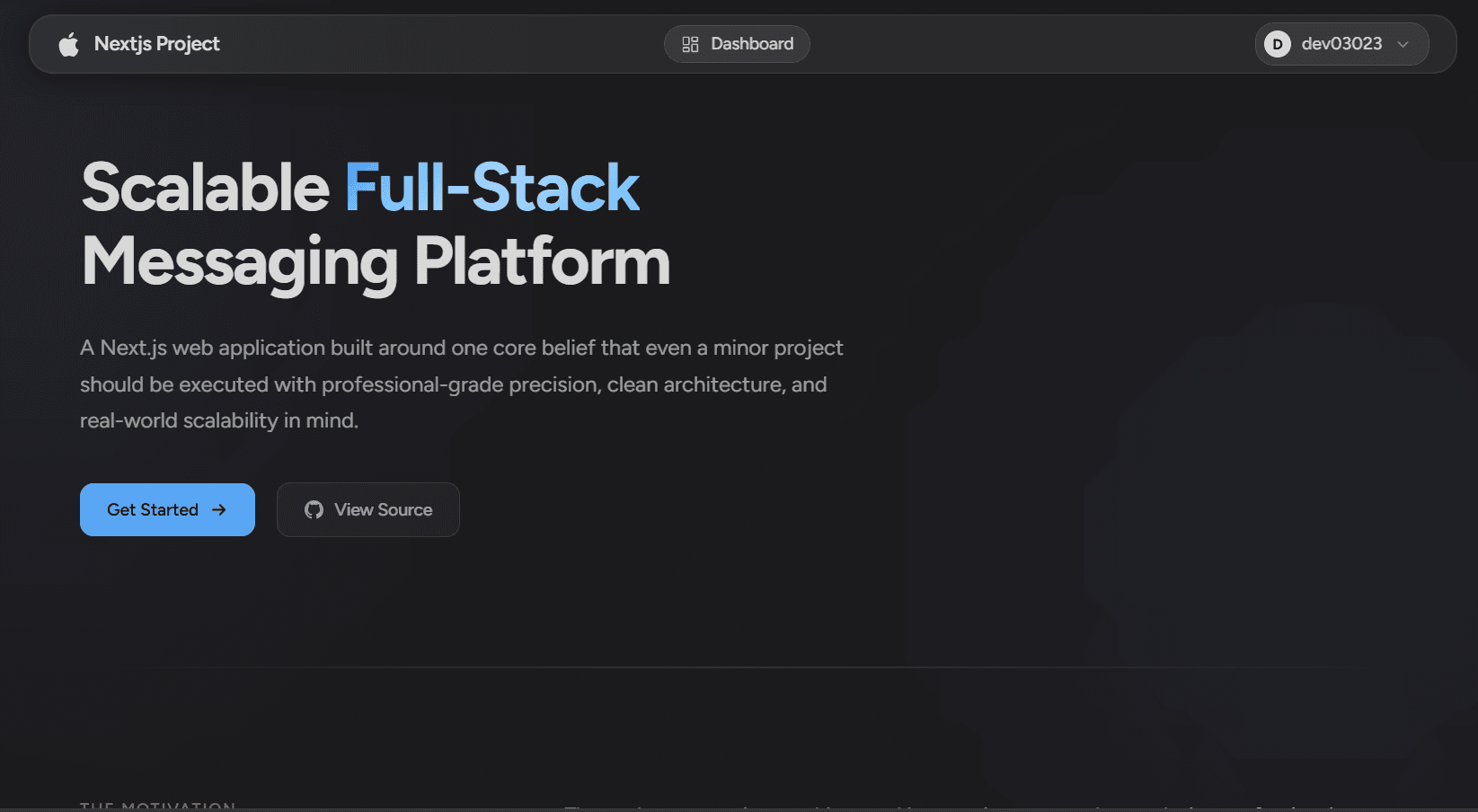Open the Nextjs Project home link
Image resolution: width=1478 pixels, height=812 pixels.
[x=139, y=44]
